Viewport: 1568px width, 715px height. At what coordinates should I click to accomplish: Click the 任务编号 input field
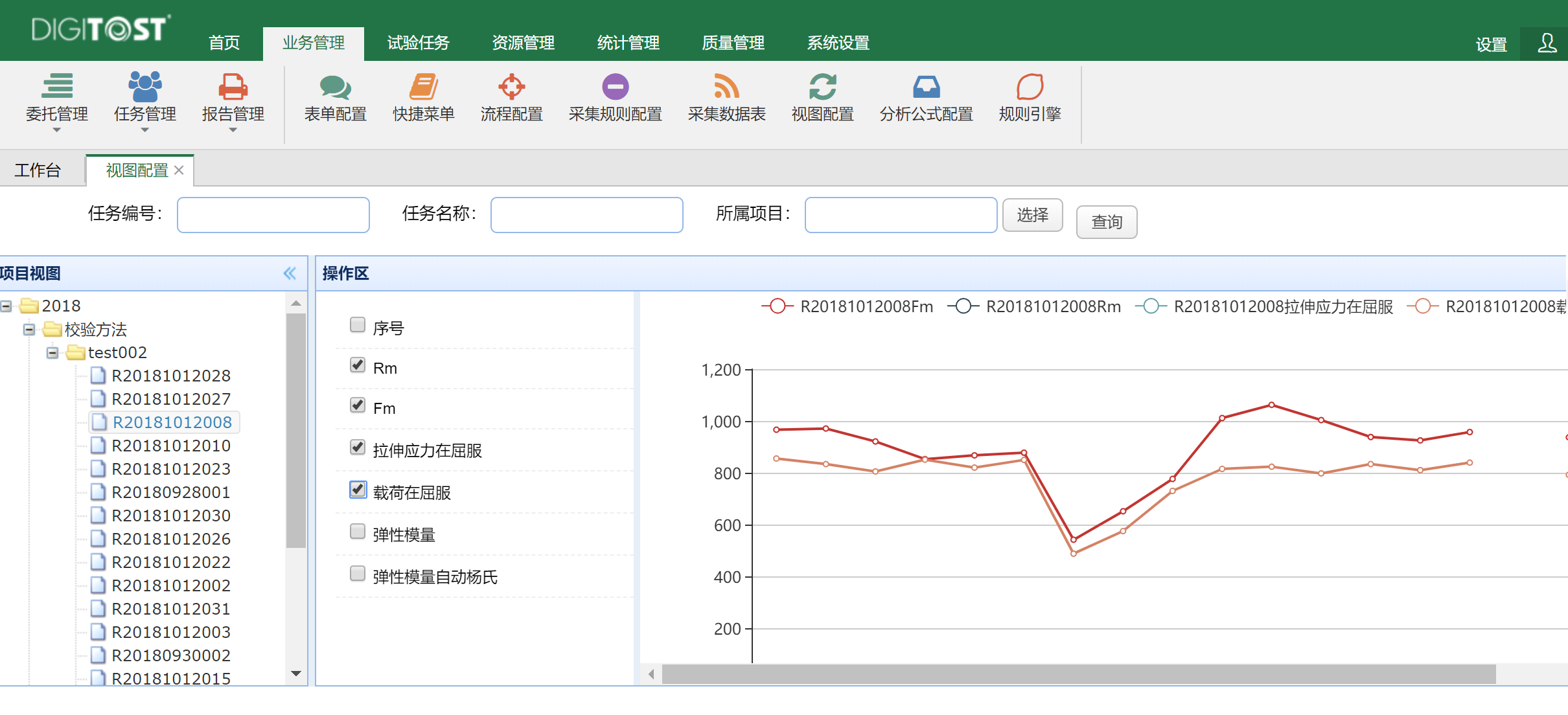click(x=273, y=215)
